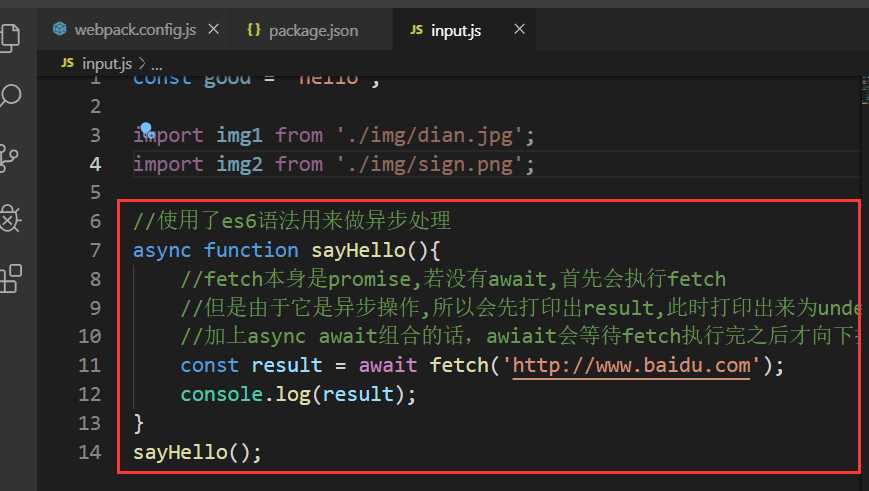This screenshot has width=869, height=491.
Task: Switch to the package.json tab
Action: coord(313,30)
